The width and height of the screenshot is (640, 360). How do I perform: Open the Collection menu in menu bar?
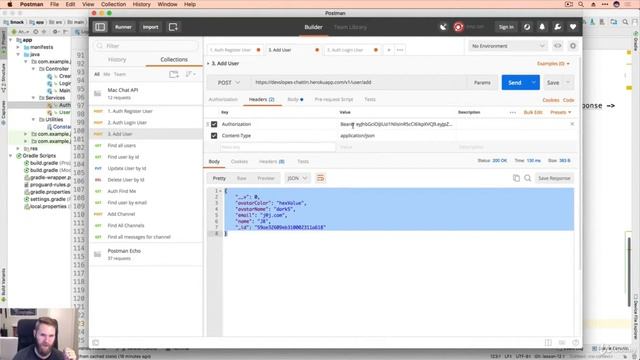[113, 4]
